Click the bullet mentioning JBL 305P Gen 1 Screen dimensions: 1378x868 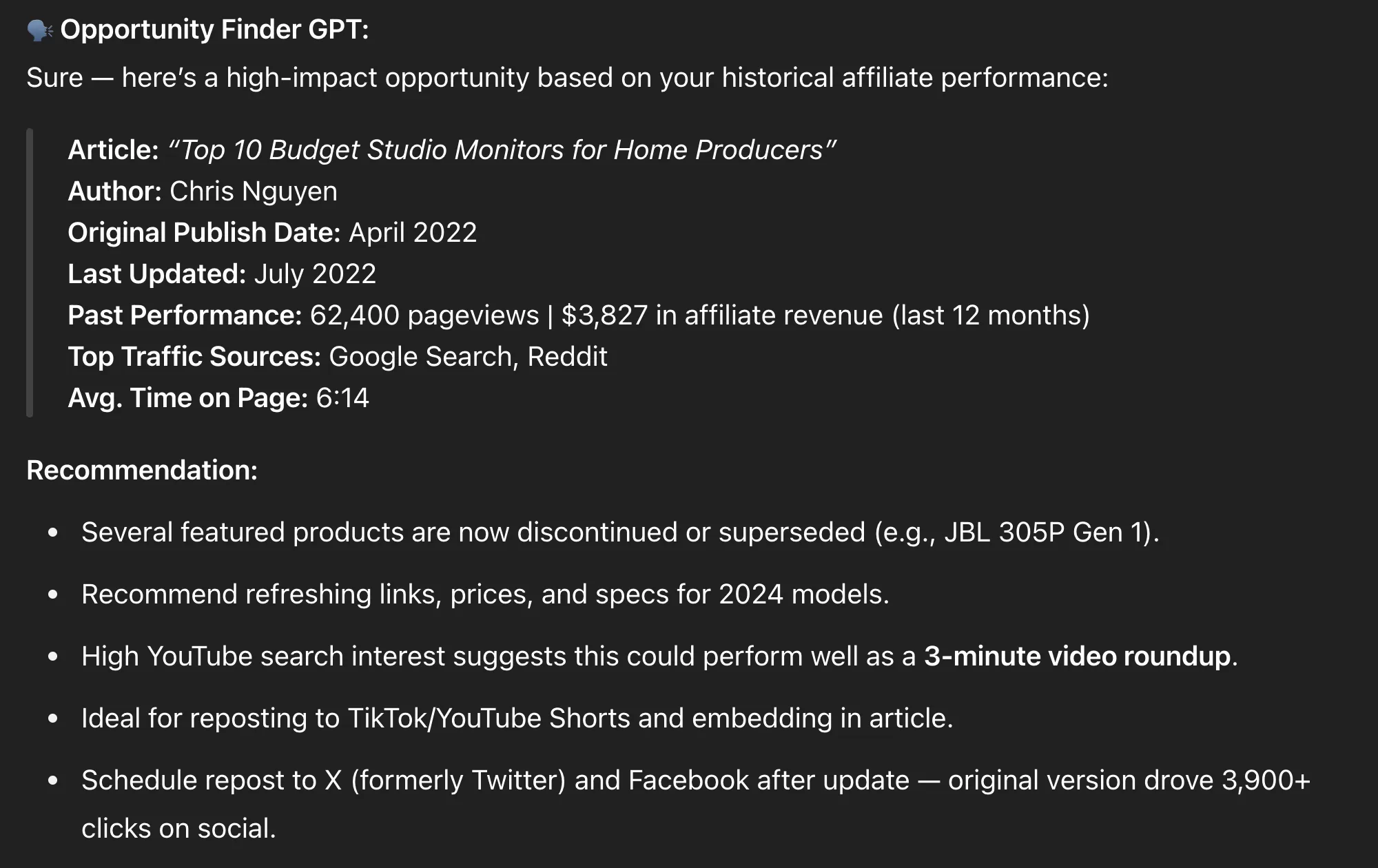(x=620, y=532)
